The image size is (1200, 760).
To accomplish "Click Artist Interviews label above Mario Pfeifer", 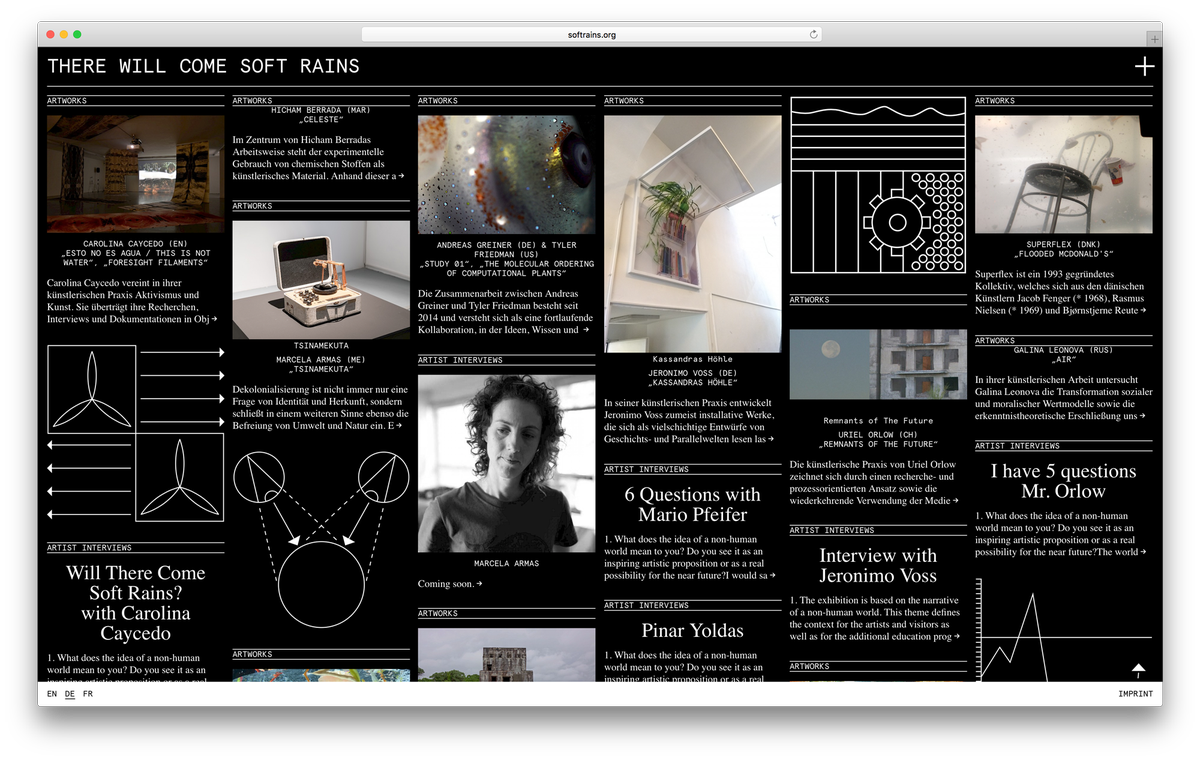I will click(646, 469).
